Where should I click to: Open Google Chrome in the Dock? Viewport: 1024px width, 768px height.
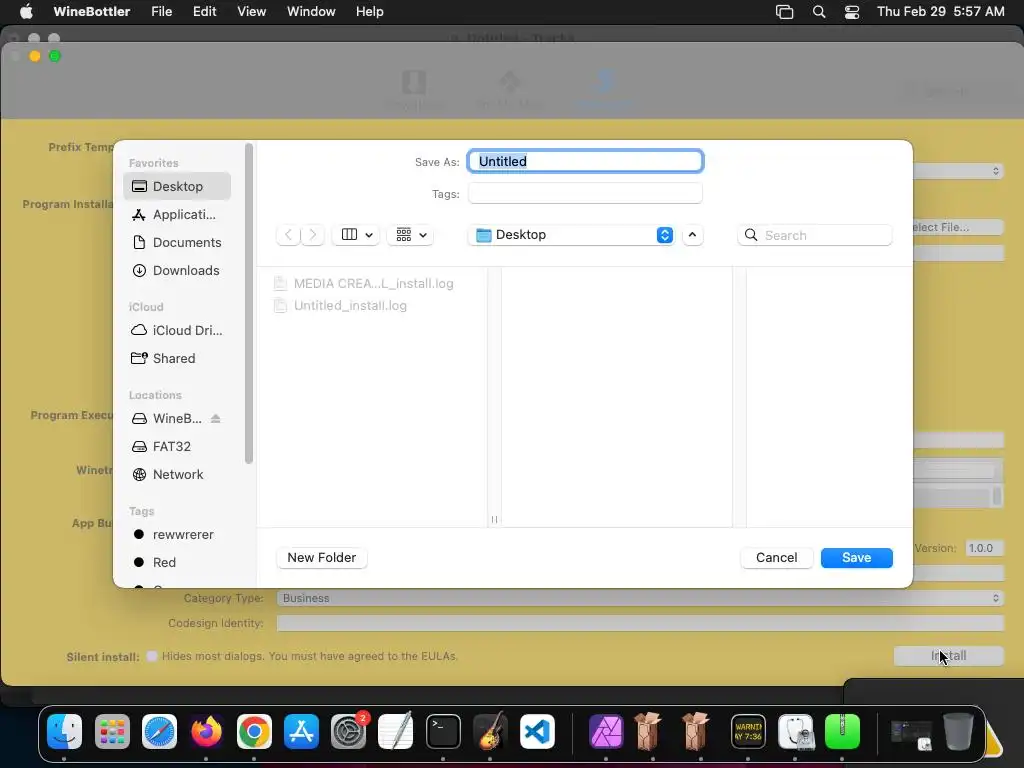pos(254,731)
